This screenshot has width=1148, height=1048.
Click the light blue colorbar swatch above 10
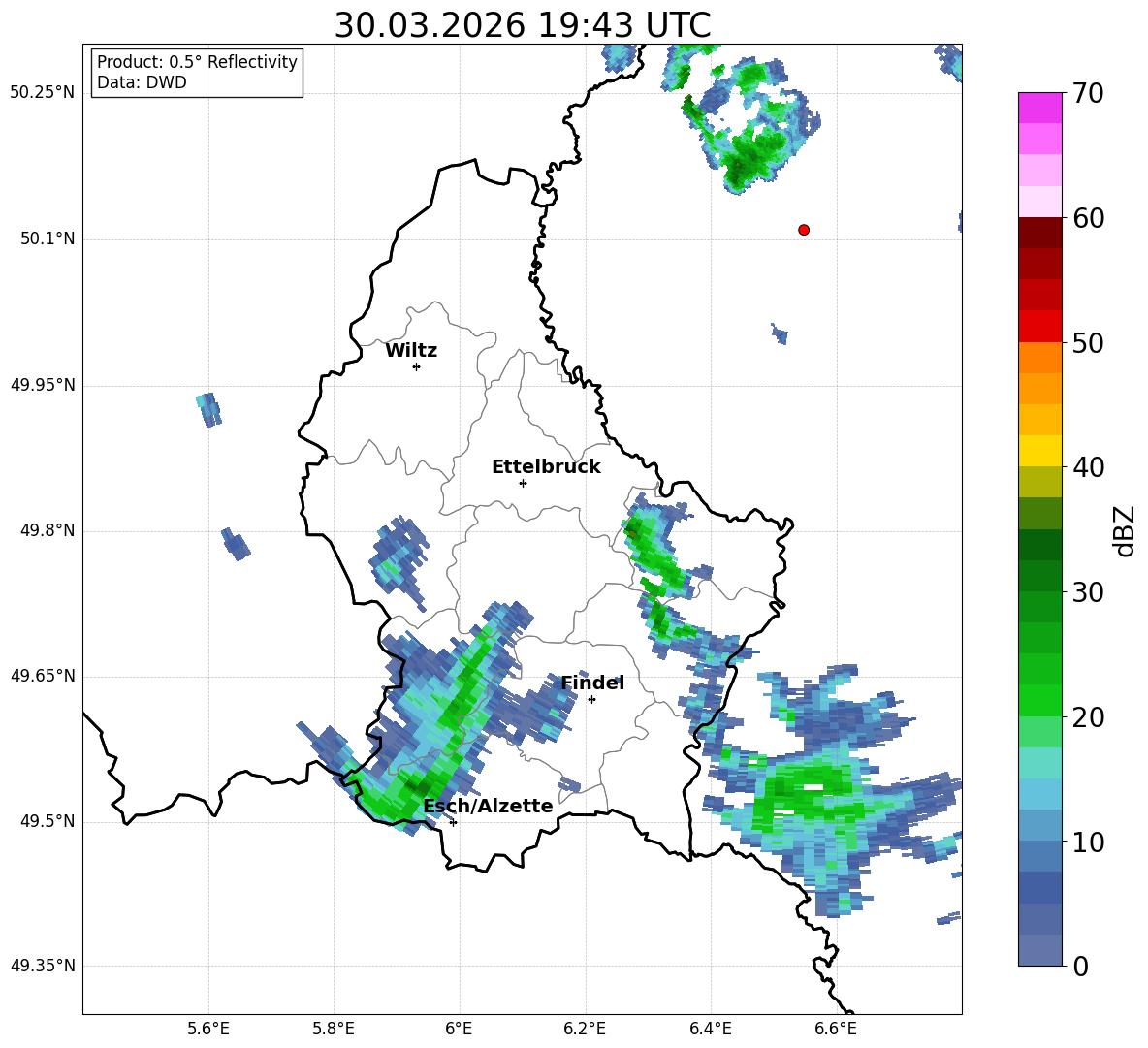coord(1039,825)
